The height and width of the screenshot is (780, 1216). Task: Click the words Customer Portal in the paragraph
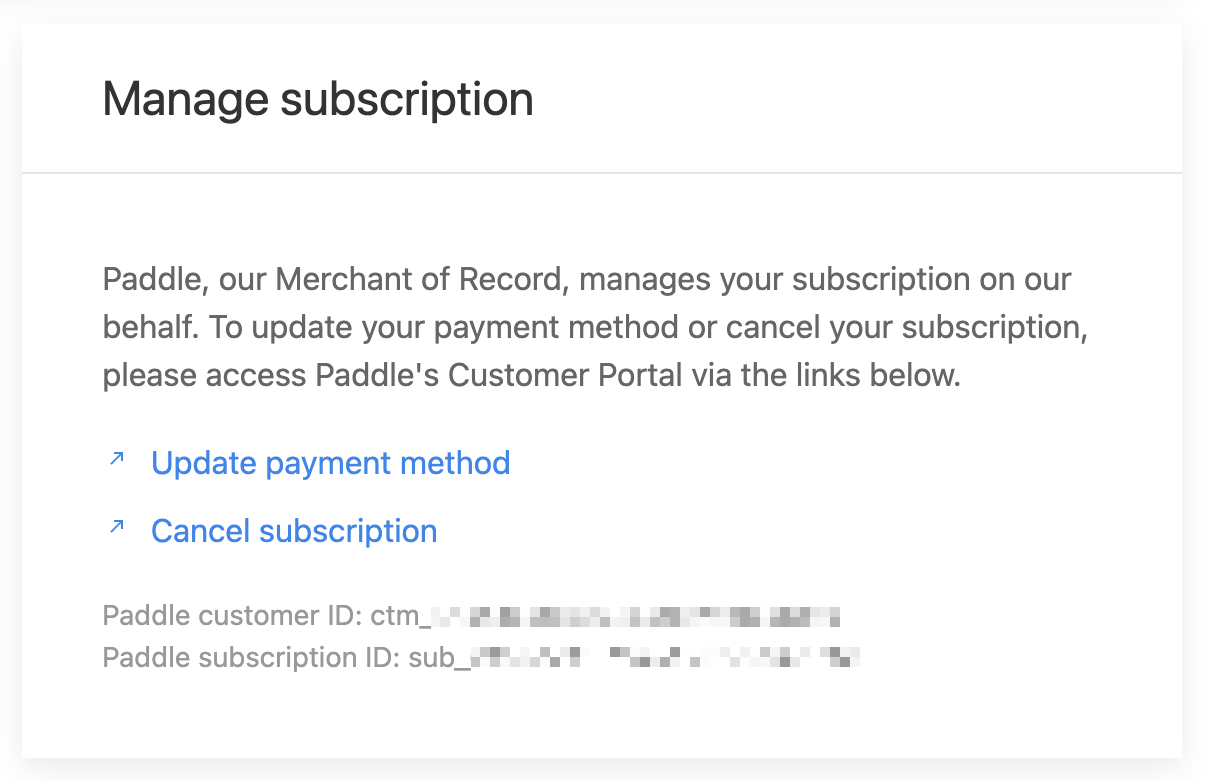click(565, 376)
